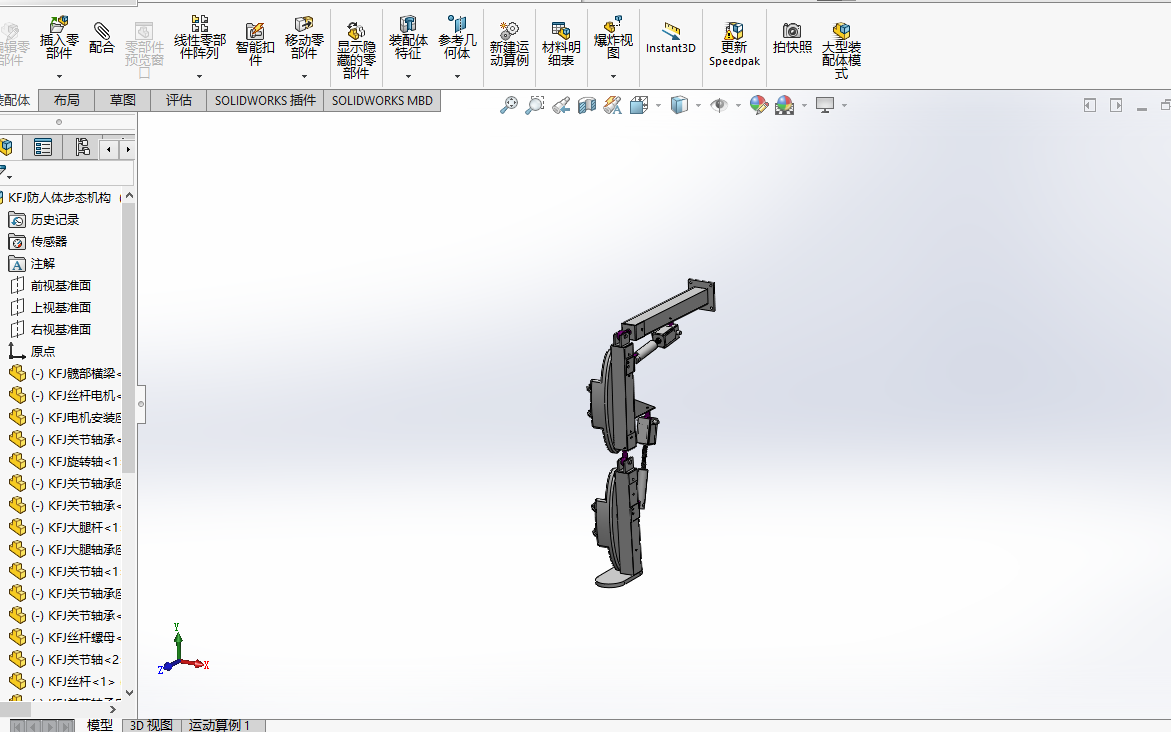
Task: Select the 前视基准面 plane
Action: click(60, 285)
